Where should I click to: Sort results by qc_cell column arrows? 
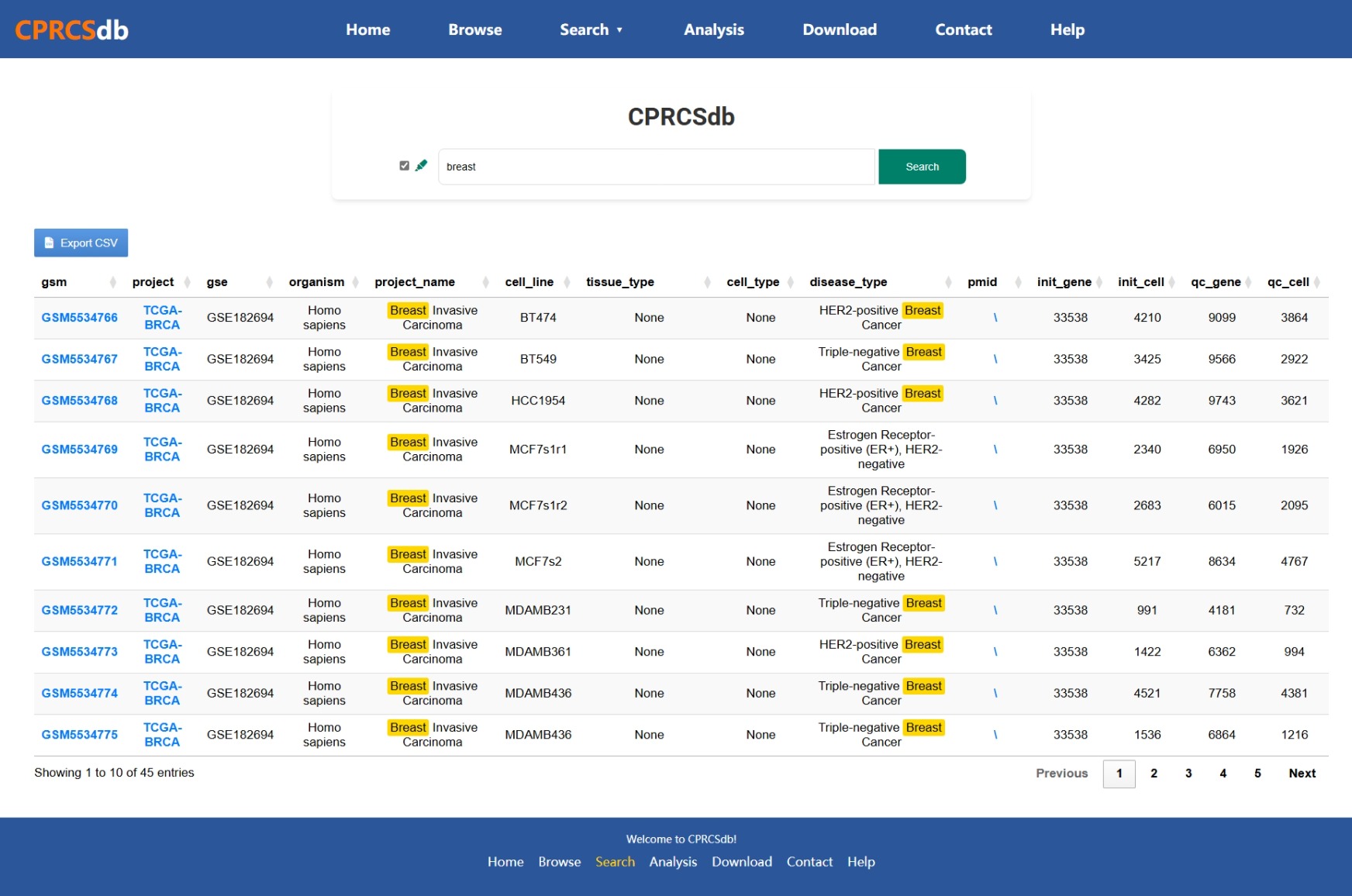[1317, 282]
